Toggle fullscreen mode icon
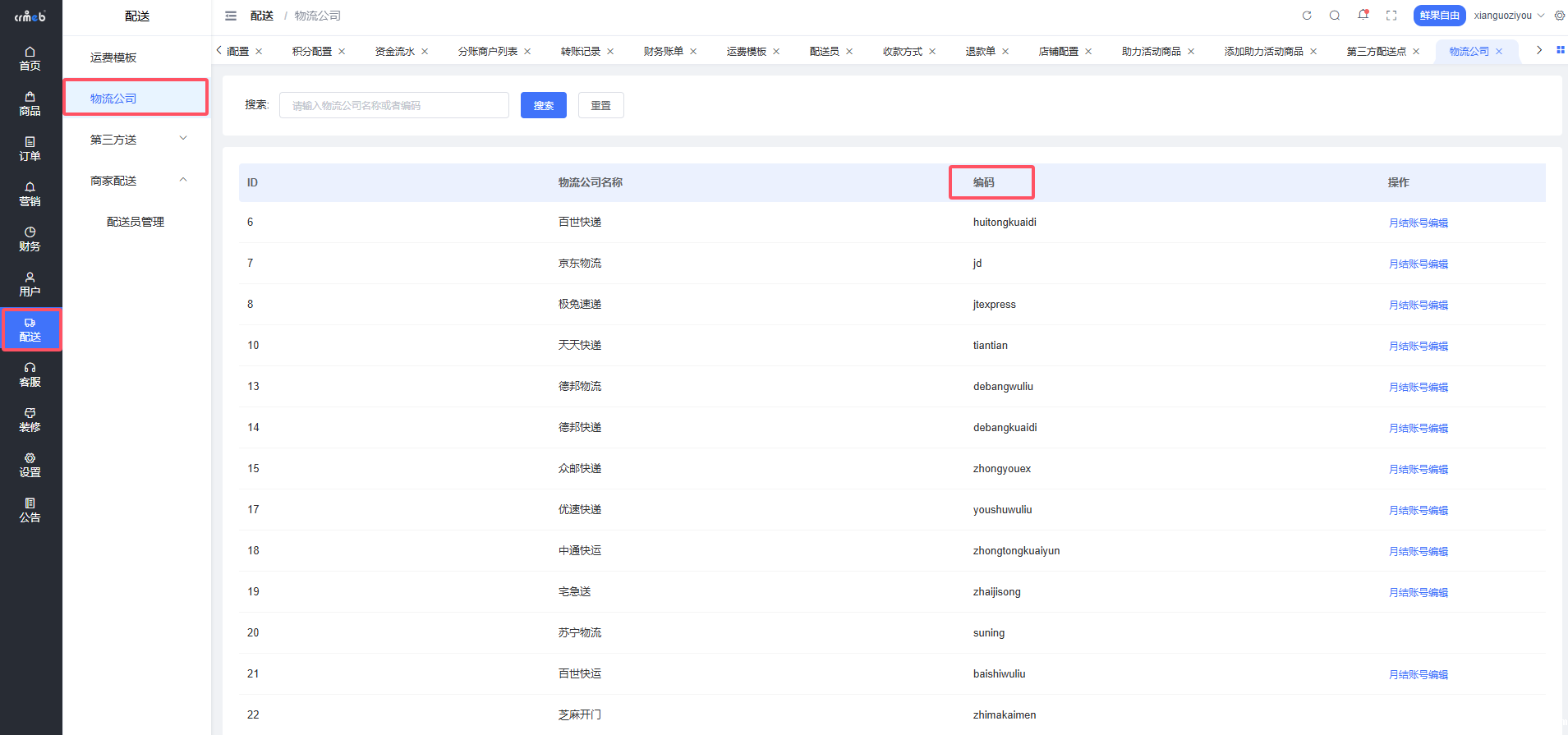The image size is (1568, 735). pyautogui.click(x=1391, y=16)
